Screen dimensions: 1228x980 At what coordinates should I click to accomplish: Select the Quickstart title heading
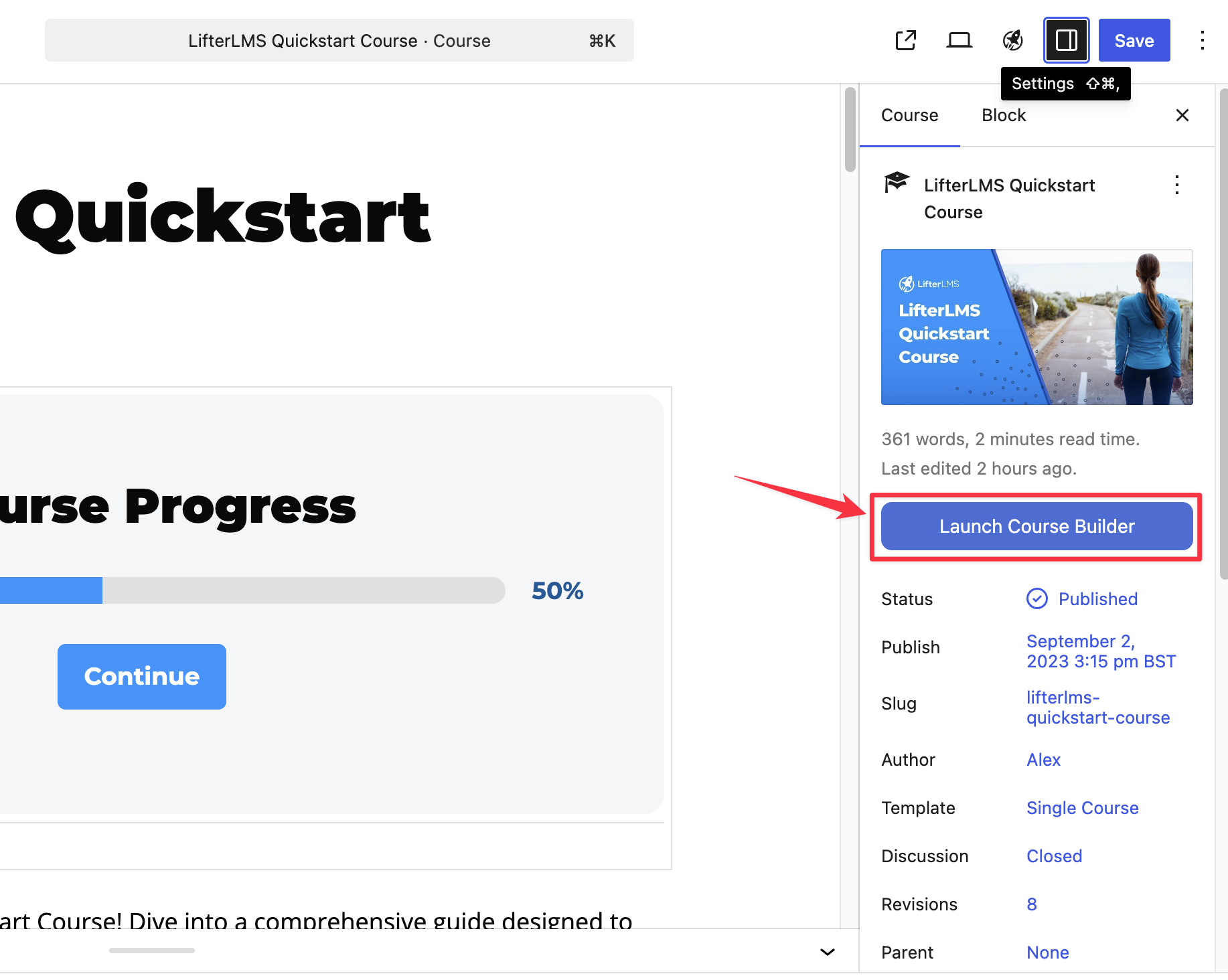pyautogui.click(x=223, y=217)
